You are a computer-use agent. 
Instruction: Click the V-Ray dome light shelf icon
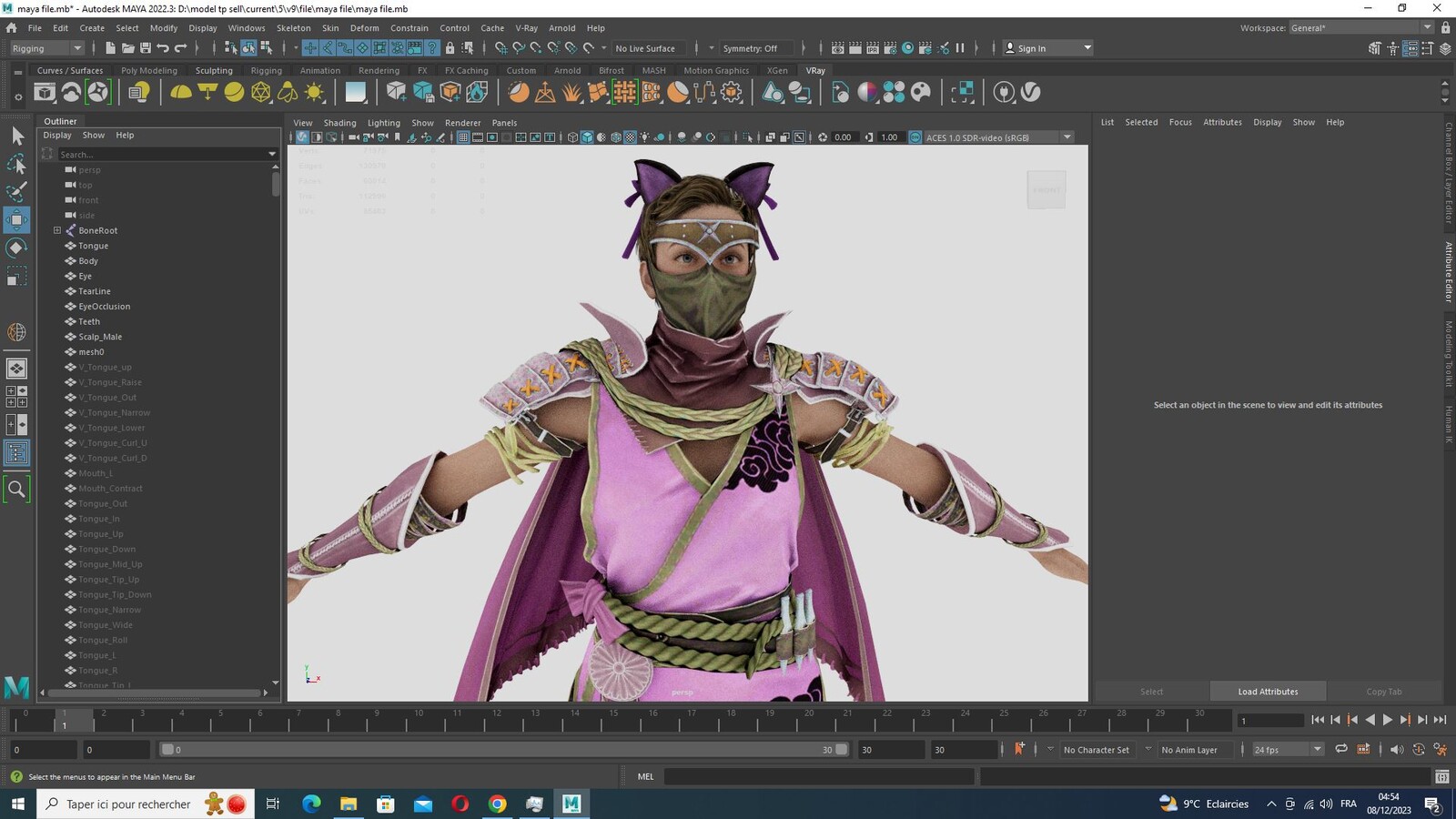point(181,92)
